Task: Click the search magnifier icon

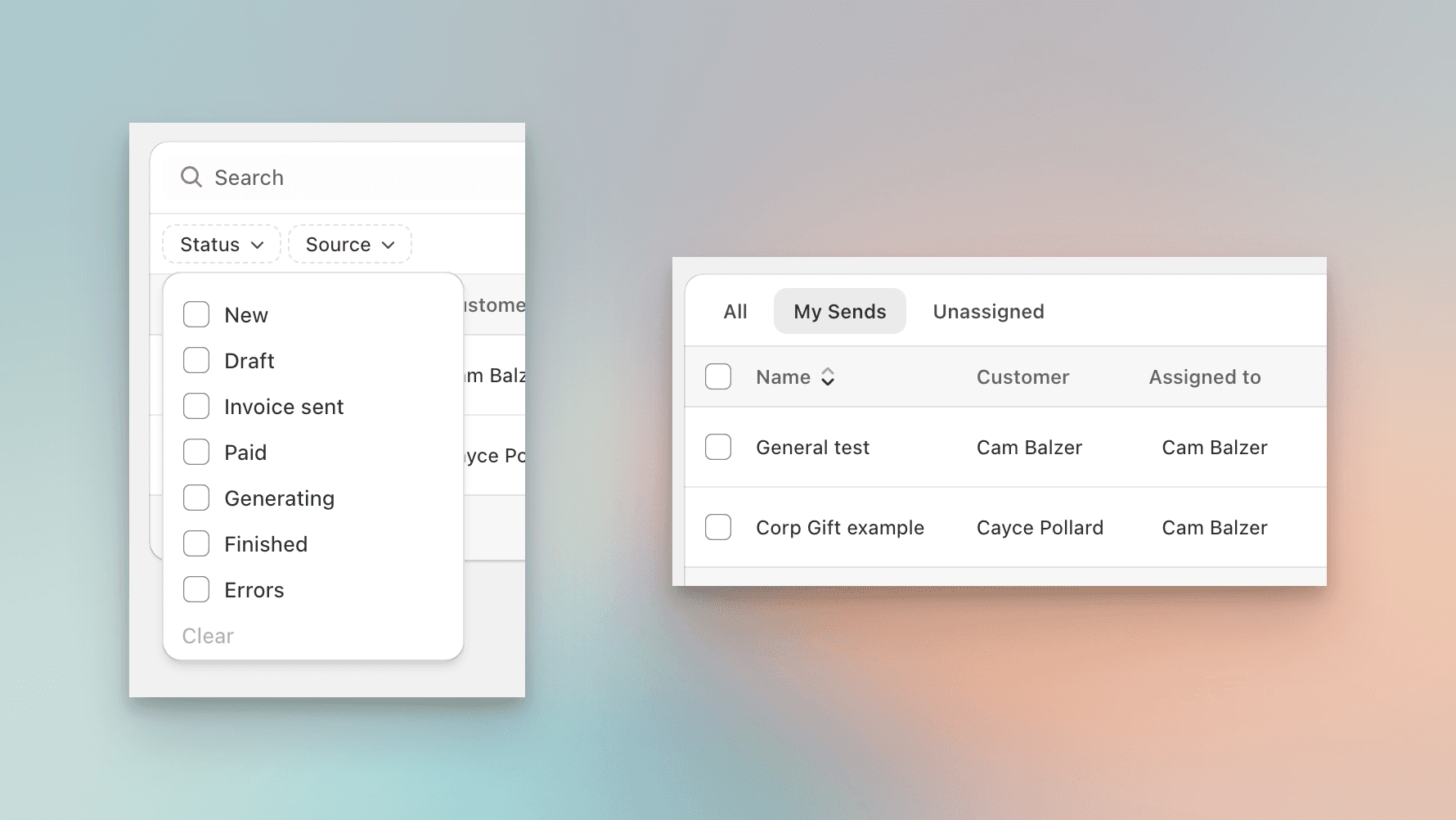Action: click(x=191, y=177)
